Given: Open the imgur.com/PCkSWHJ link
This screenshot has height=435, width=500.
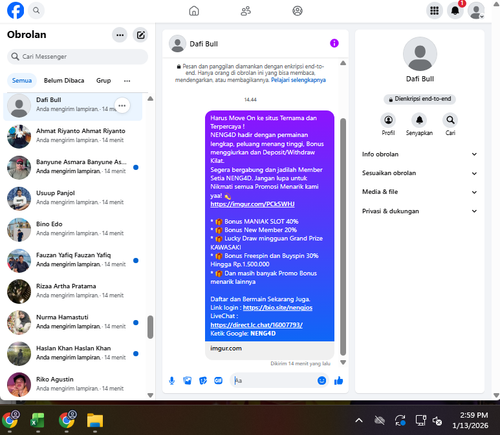Looking at the screenshot, I should (252, 204).
